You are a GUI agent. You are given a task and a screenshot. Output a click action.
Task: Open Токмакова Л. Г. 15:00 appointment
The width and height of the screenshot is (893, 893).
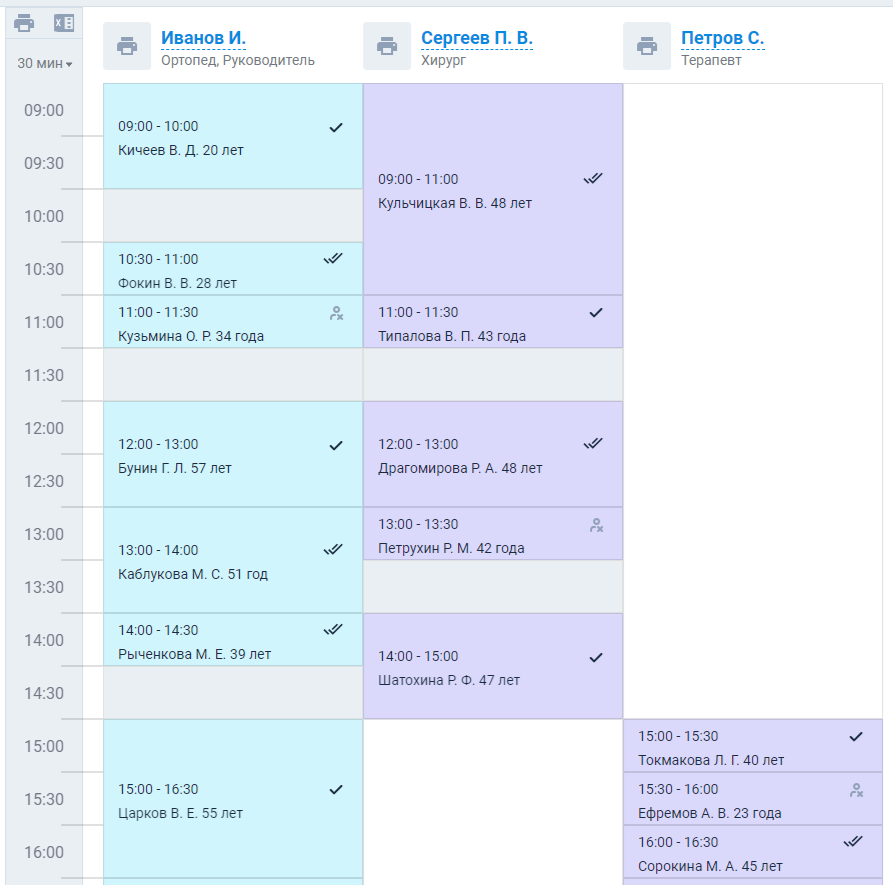(x=753, y=745)
